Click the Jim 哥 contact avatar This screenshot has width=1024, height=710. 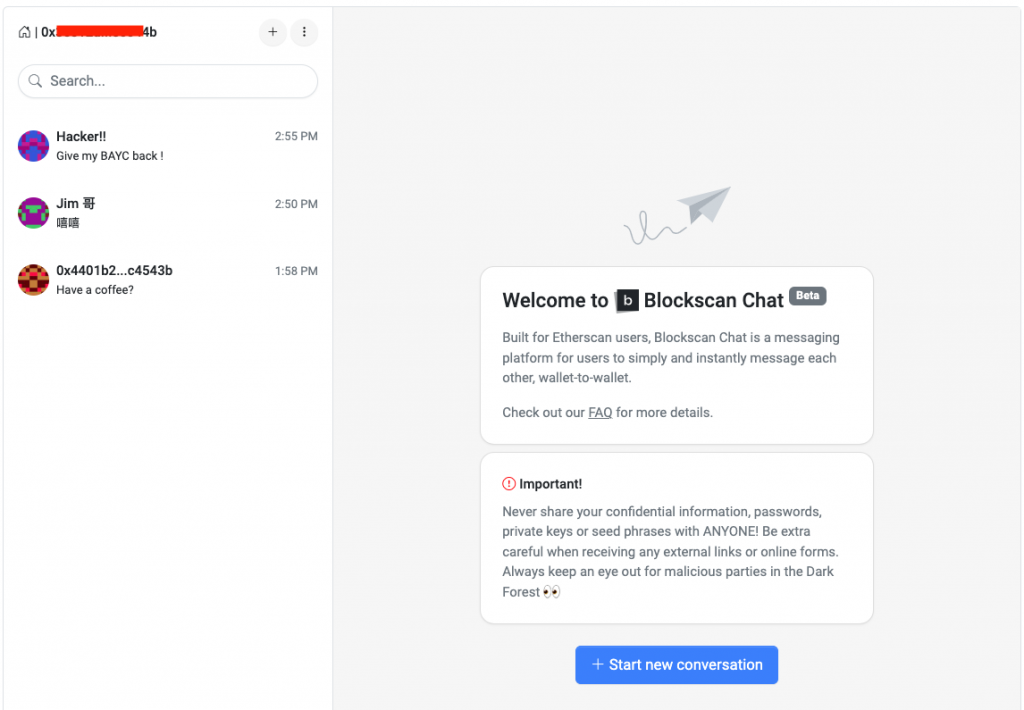click(34, 213)
